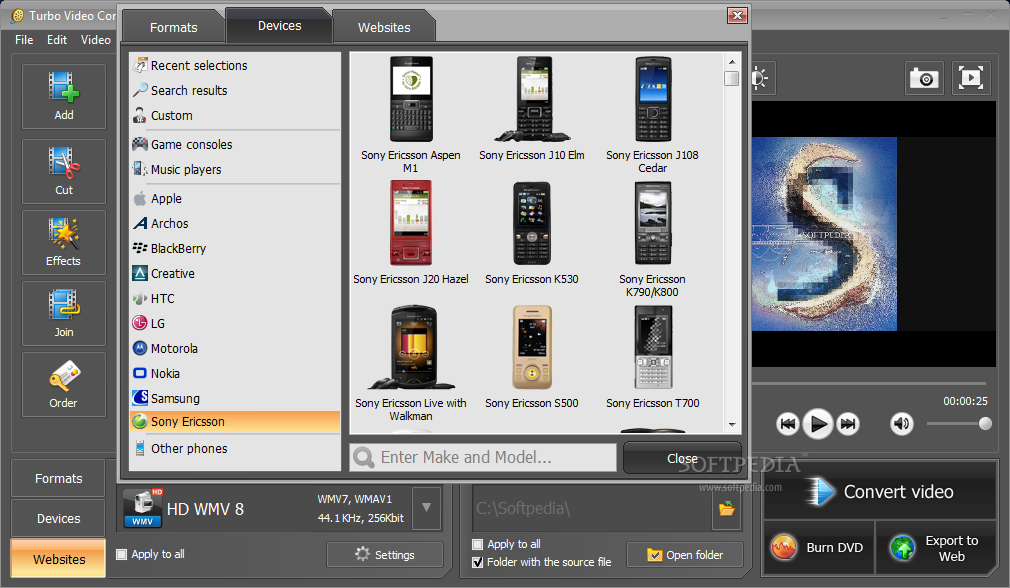
Task: Expand the HD WMV 8 format dropdown
Action: click(426, 508)
